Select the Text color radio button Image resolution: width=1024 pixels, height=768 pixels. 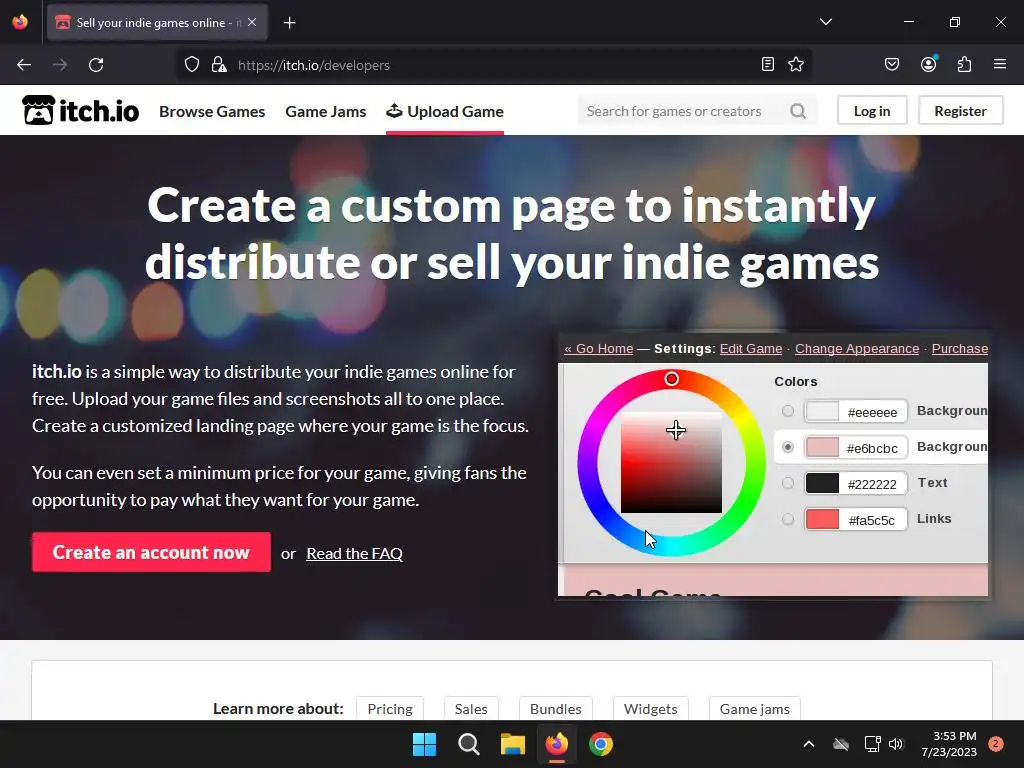point(788,483)
